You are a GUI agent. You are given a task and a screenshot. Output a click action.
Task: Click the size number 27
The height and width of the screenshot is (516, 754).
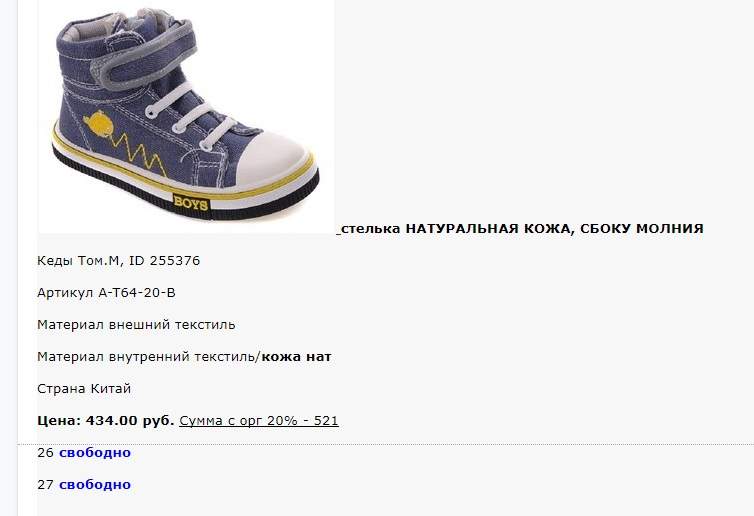[x=45, y=484]
